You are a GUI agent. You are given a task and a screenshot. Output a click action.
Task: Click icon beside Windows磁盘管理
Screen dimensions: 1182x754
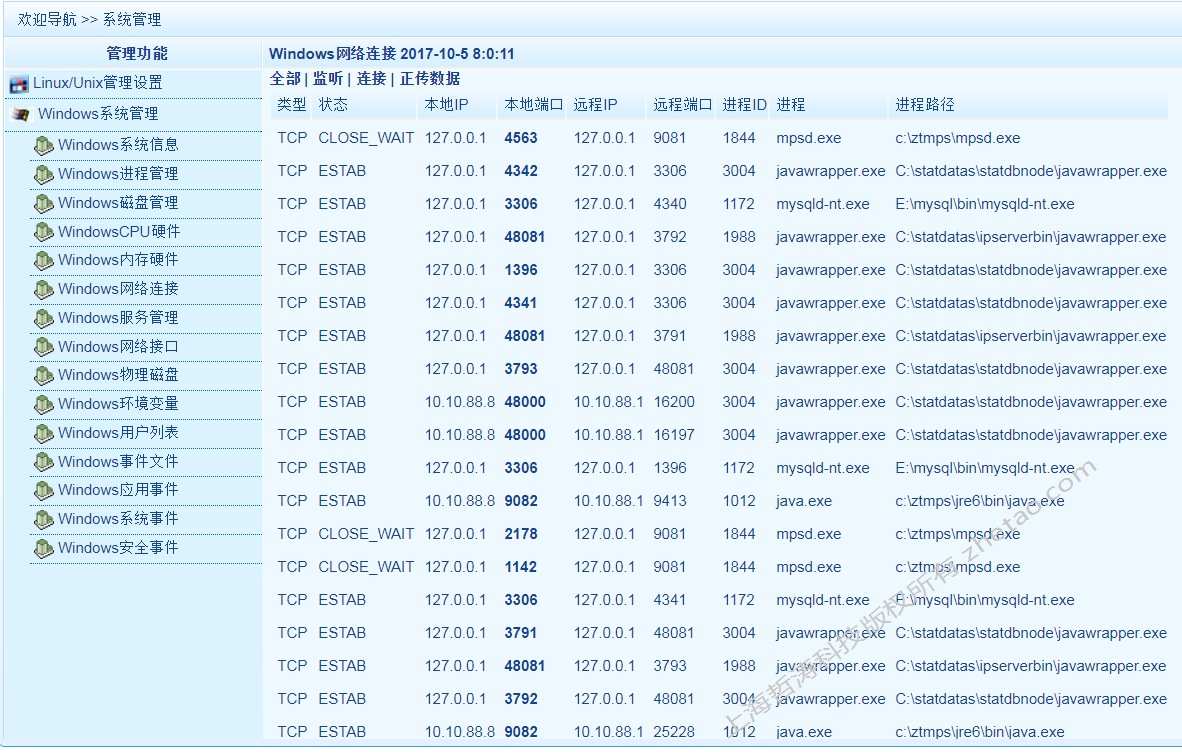[44, 203]
